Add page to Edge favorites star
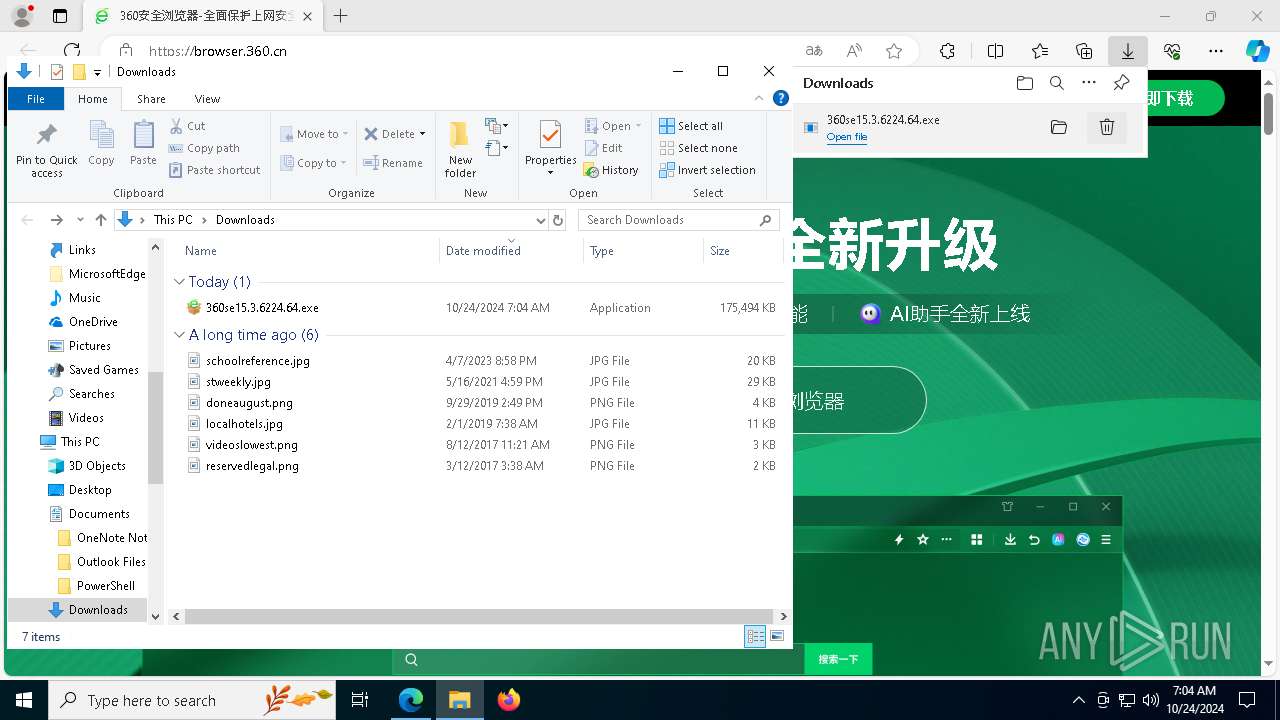The image size is (1280, 720). point(894,51)
